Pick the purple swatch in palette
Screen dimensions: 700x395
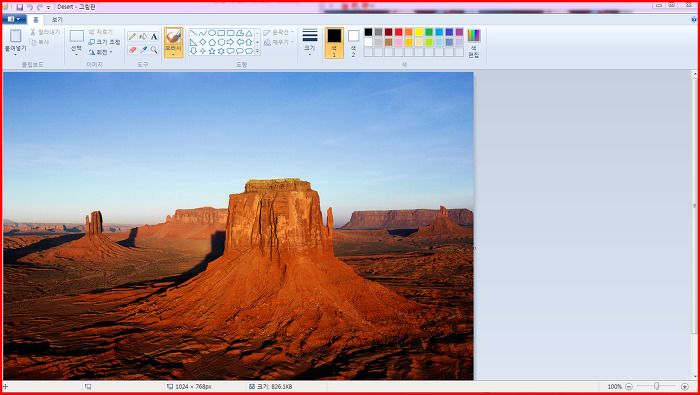pyautogui.click(x=459, y=32)
